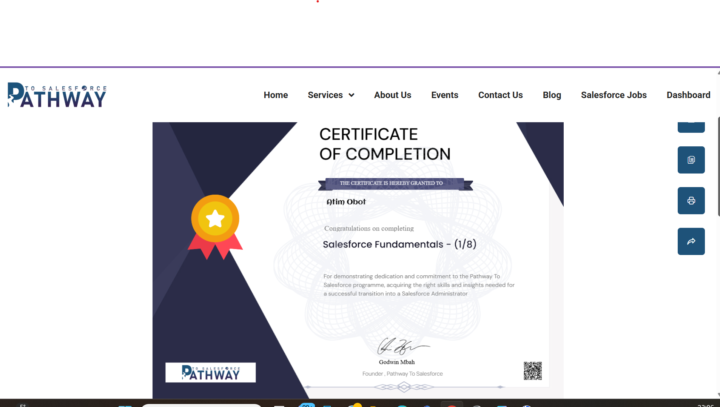The height and width of the screenshot is (407, 720).
Task: Click the Pathway logo on the certificate
Action: [210, 373]
